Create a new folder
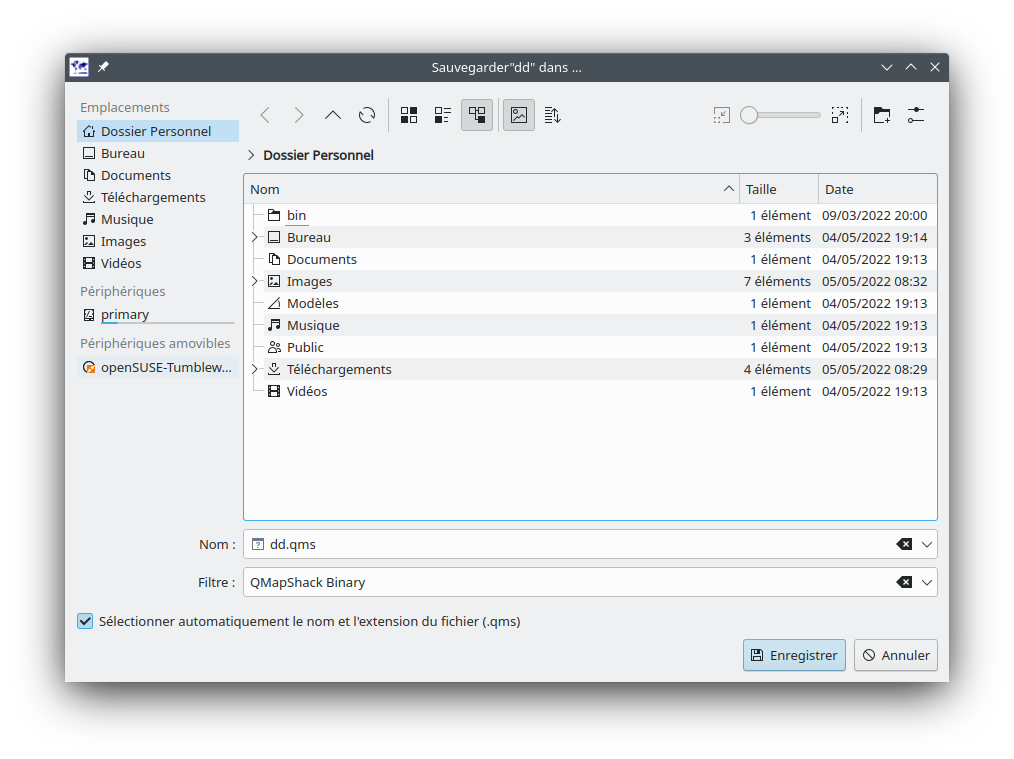The image size is (1014, 759). 882,115
